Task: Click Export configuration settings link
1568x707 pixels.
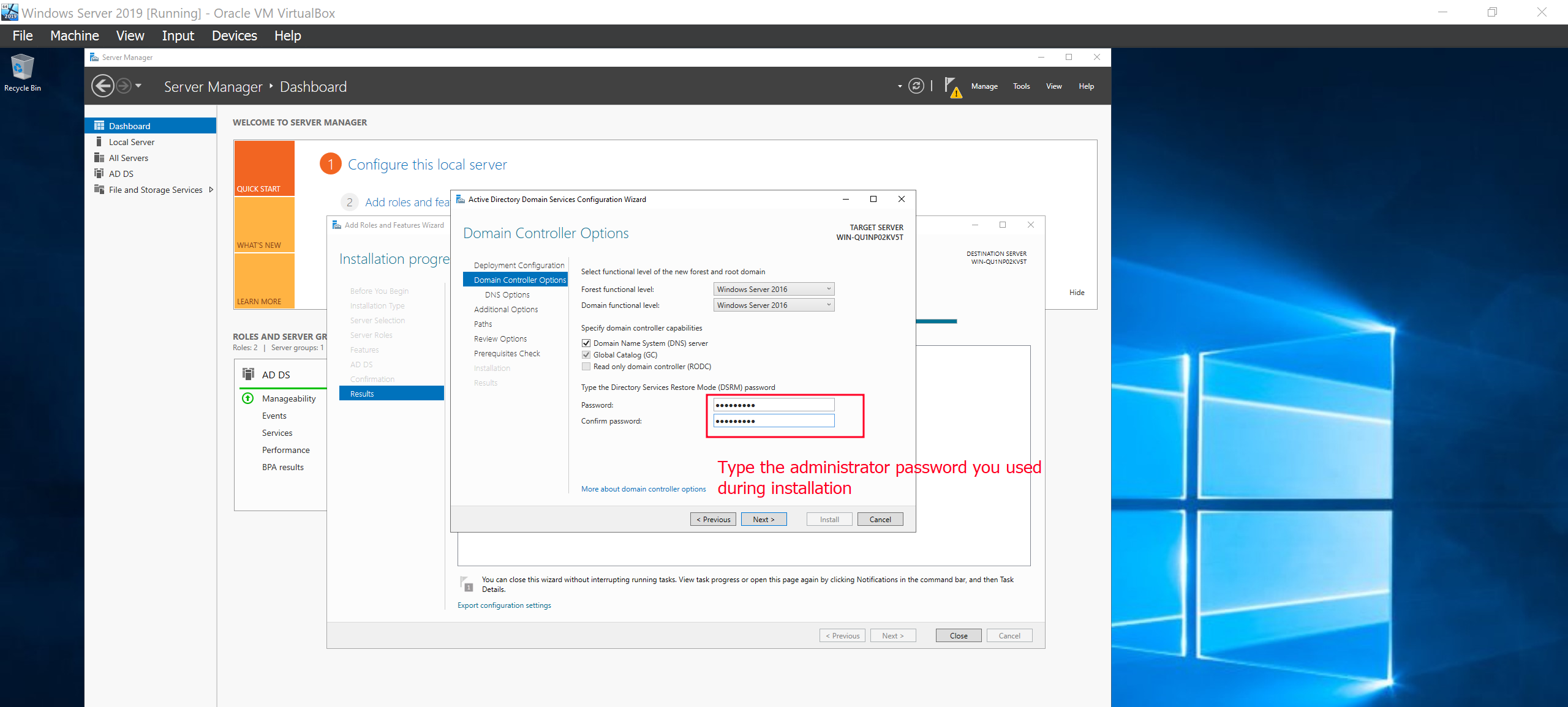Action: click(504, 605)
